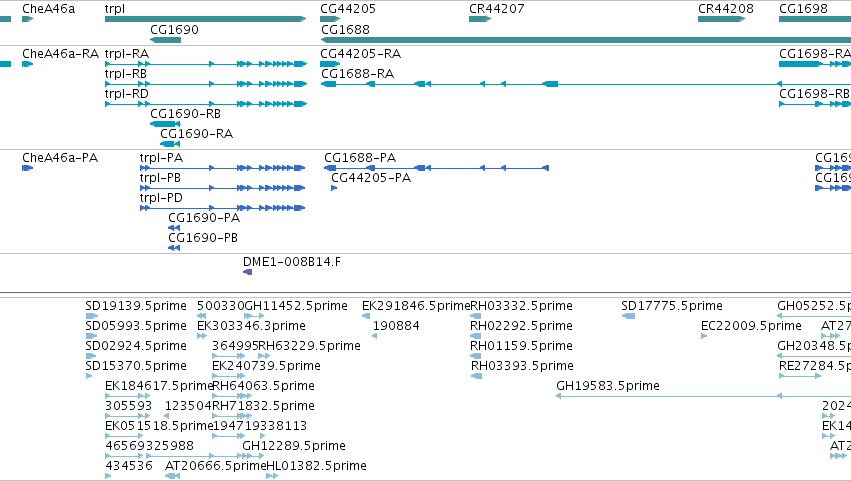Click transcript trpl-RB label
Screen dimensions: 851x481
pos(125,74)
